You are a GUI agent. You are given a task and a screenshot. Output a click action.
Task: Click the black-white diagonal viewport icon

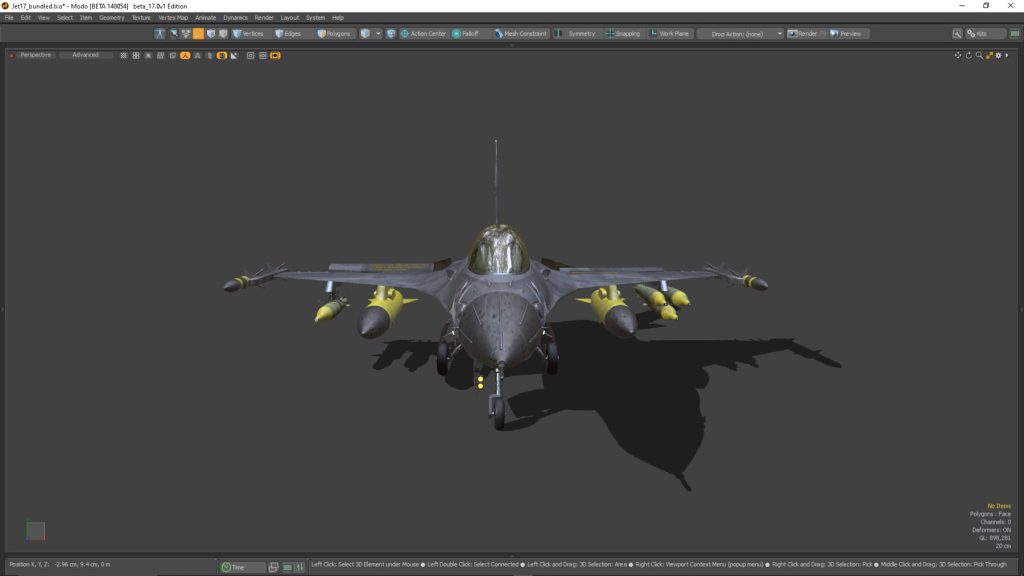234,56
